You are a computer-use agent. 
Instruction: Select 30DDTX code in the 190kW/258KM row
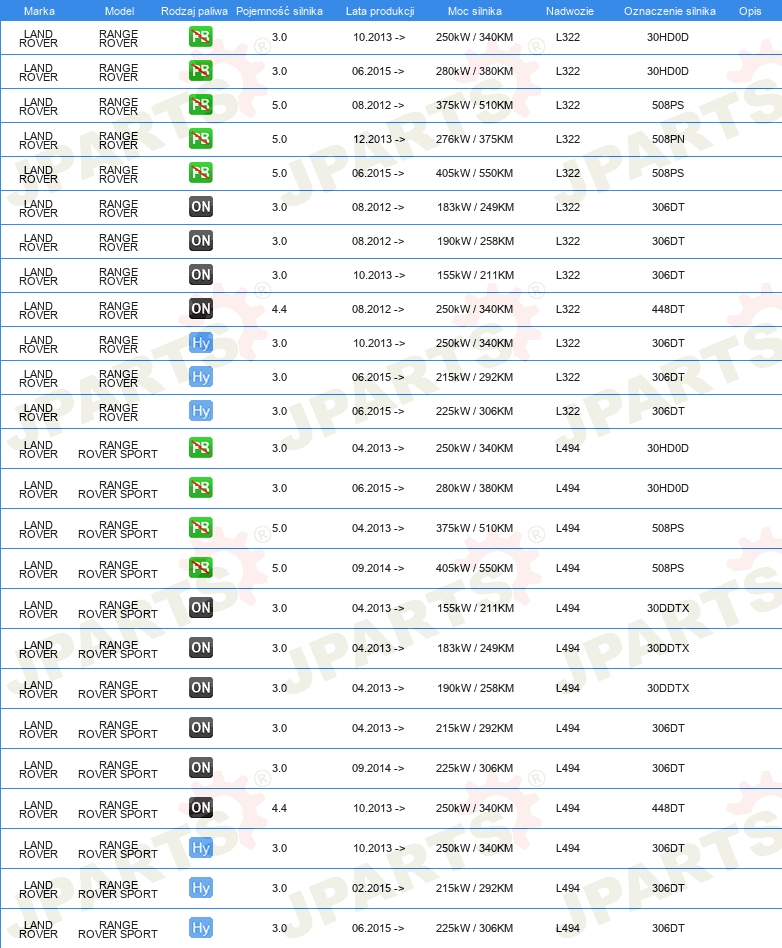point(668,688)
